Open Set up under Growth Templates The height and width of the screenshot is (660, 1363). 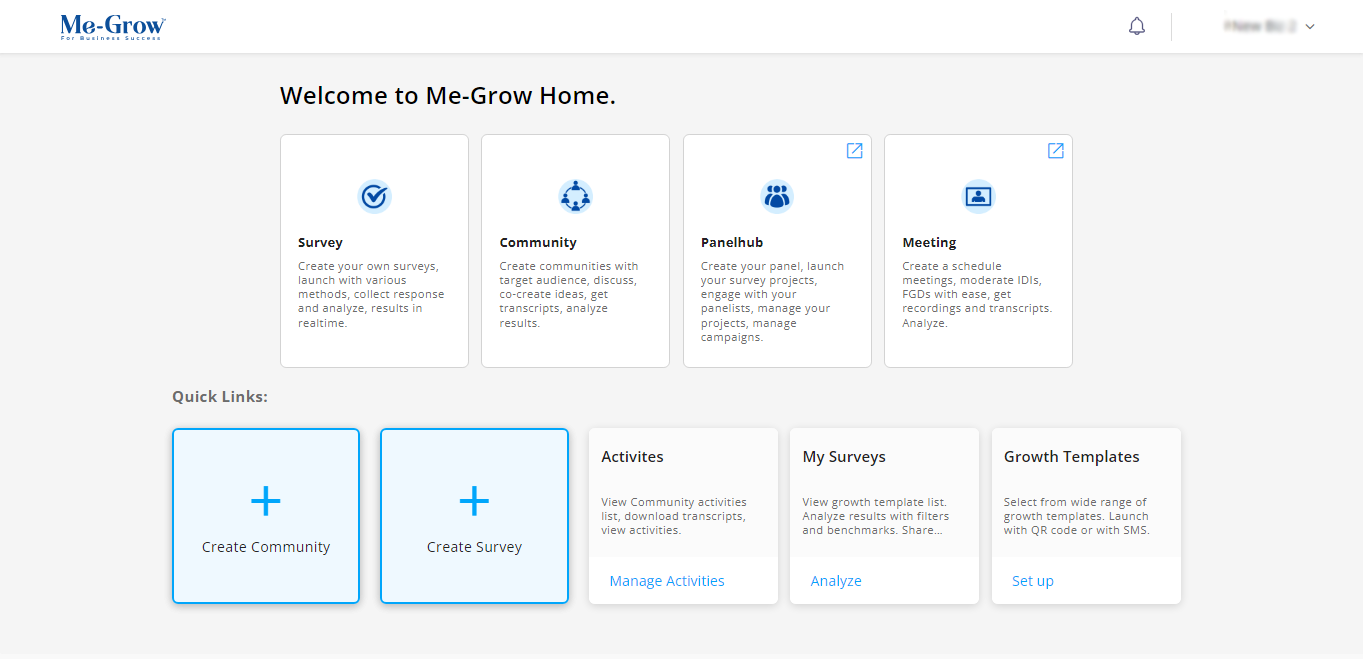(1032, 580)
